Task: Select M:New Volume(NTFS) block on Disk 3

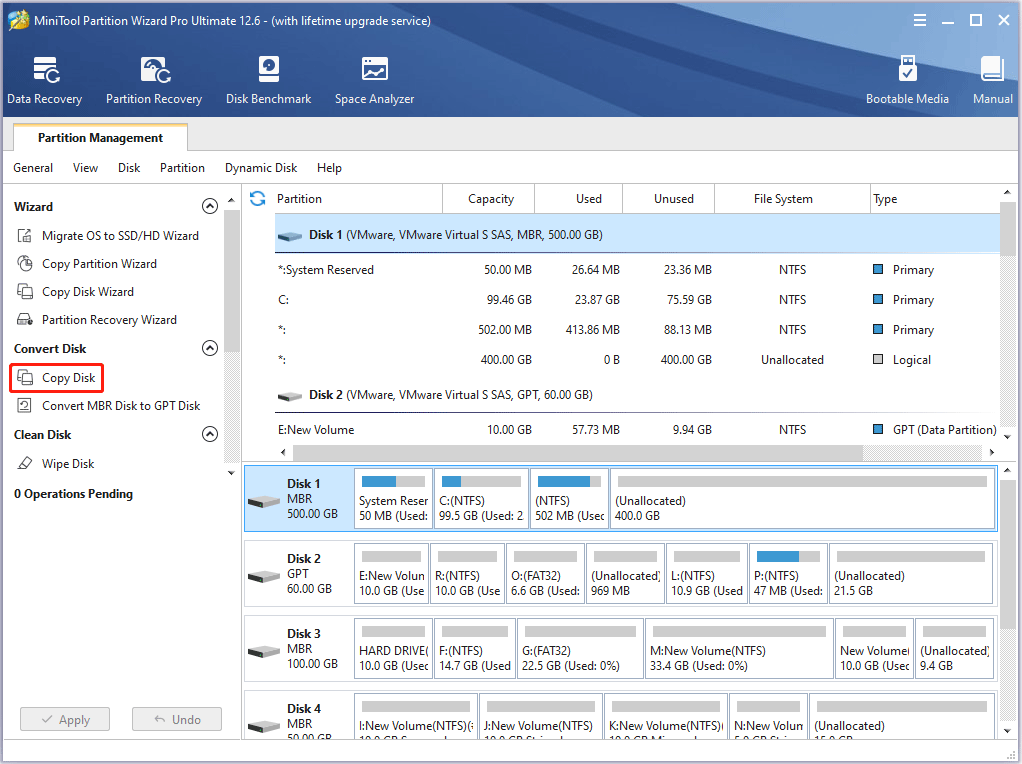Action: point(739,649)
